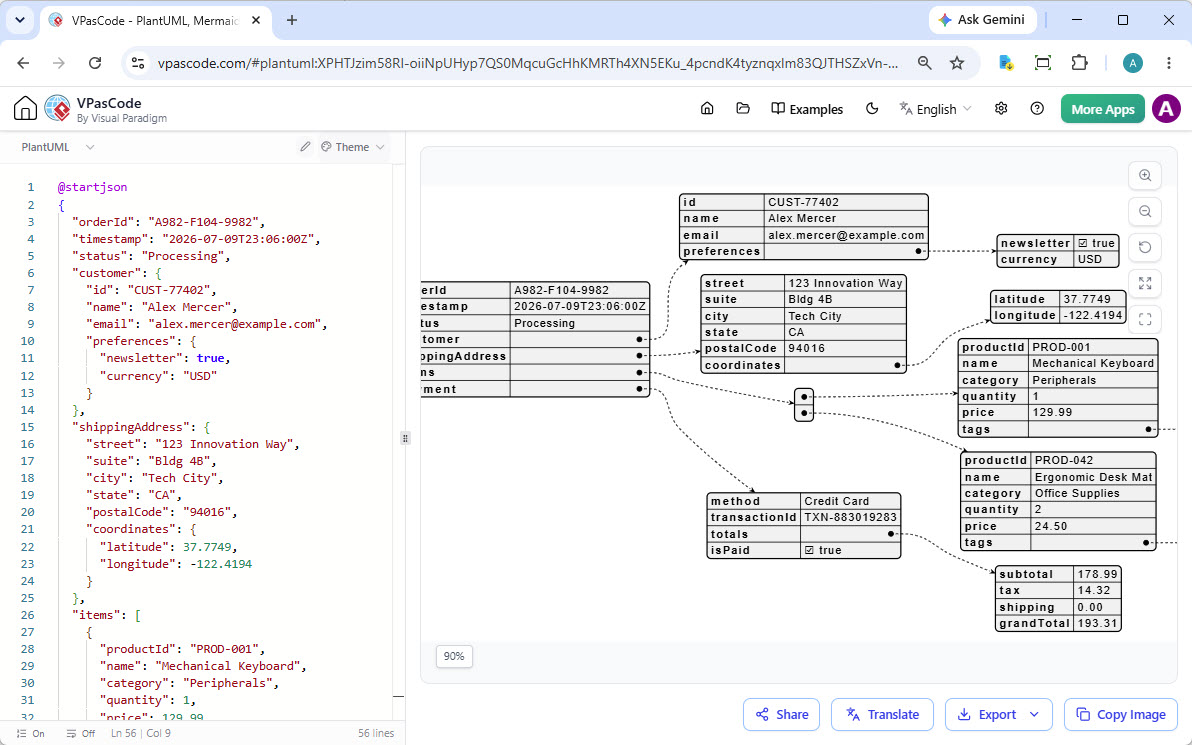Click the Ask Gemini button
Image resolution: width=1192 pixels, height=745 pixels.
coord(982,21)
